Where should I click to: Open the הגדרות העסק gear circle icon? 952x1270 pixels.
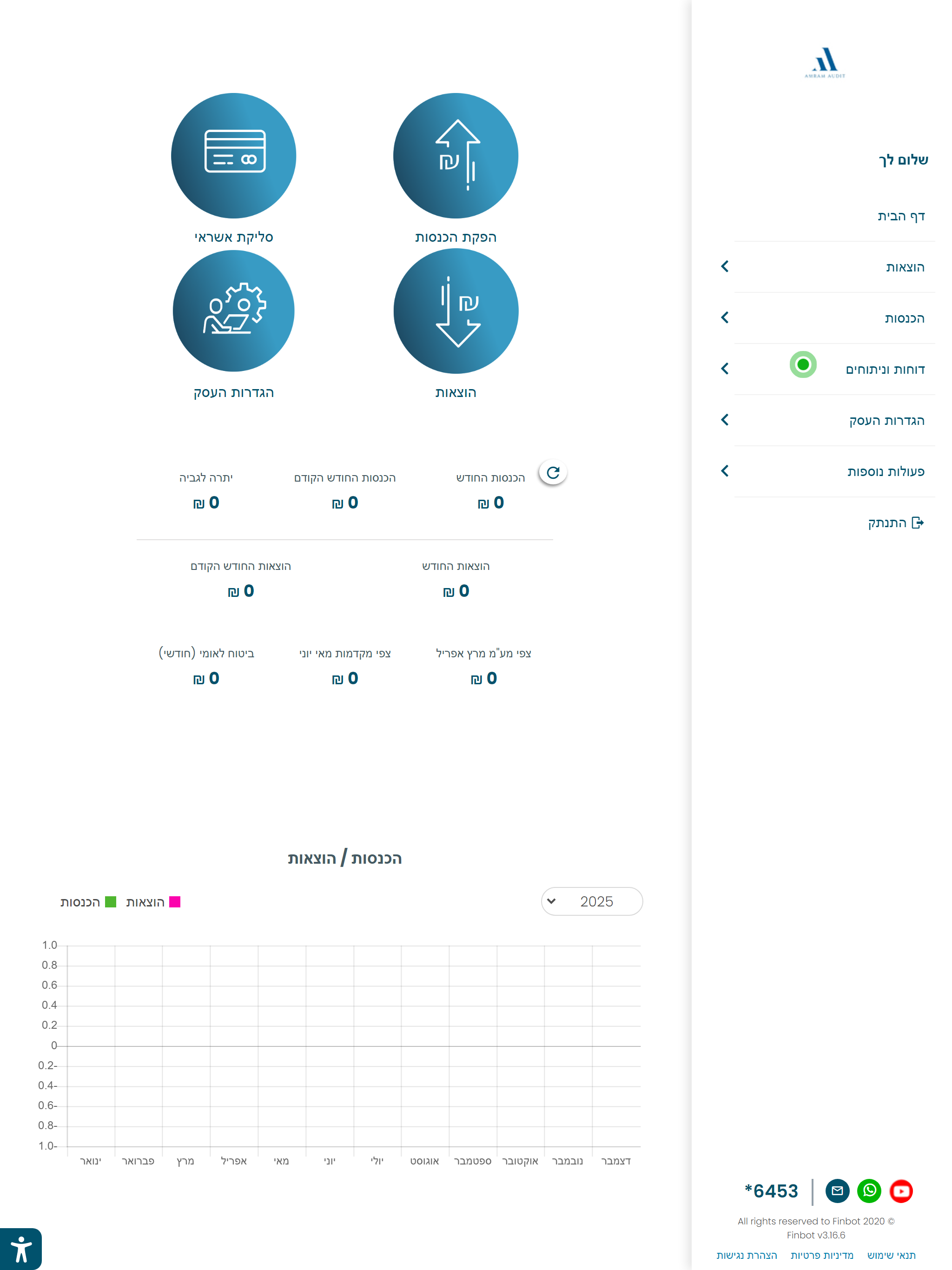pyautogui.click(x=234, y=311)
